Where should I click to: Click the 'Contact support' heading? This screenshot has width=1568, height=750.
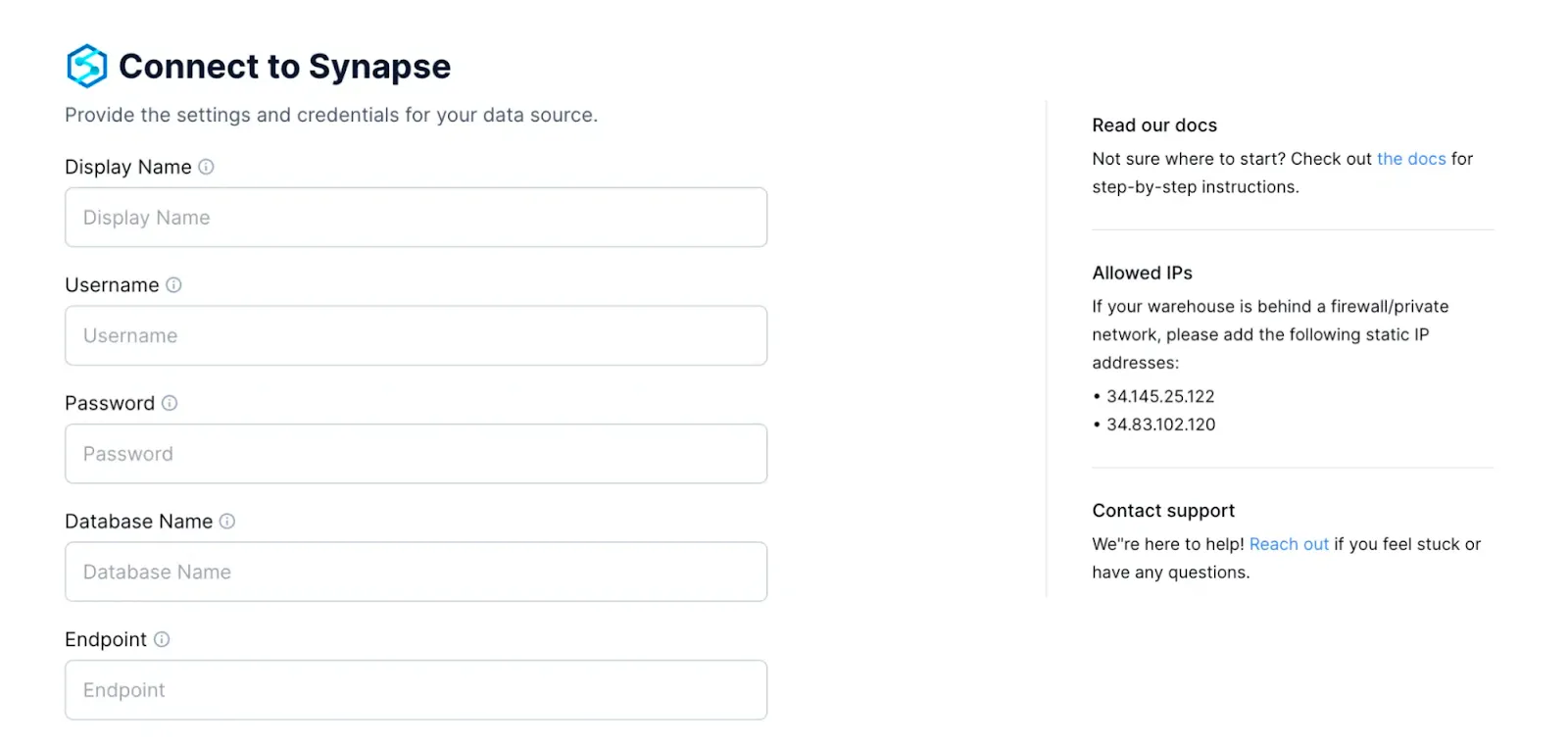pos(1163,511)
